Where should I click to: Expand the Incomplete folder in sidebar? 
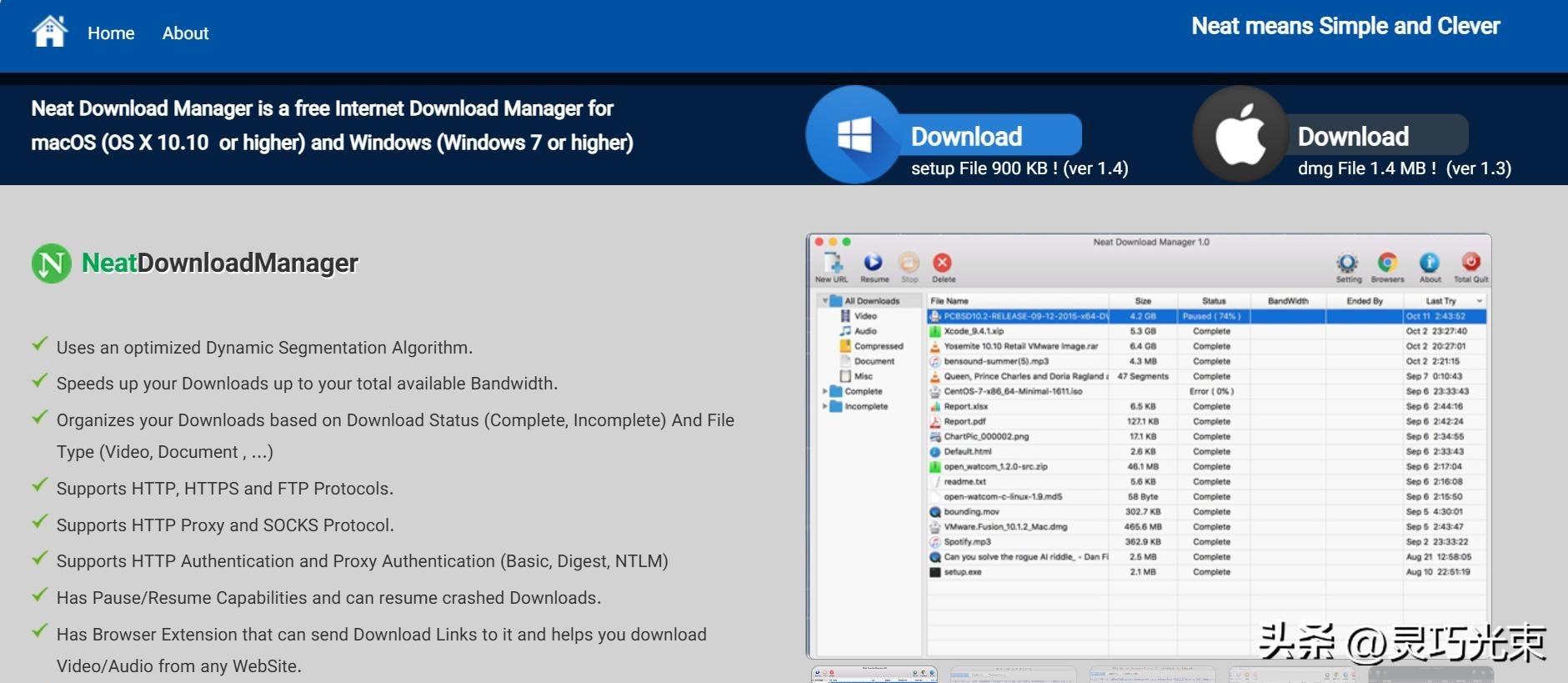click(x=825, y=406)
